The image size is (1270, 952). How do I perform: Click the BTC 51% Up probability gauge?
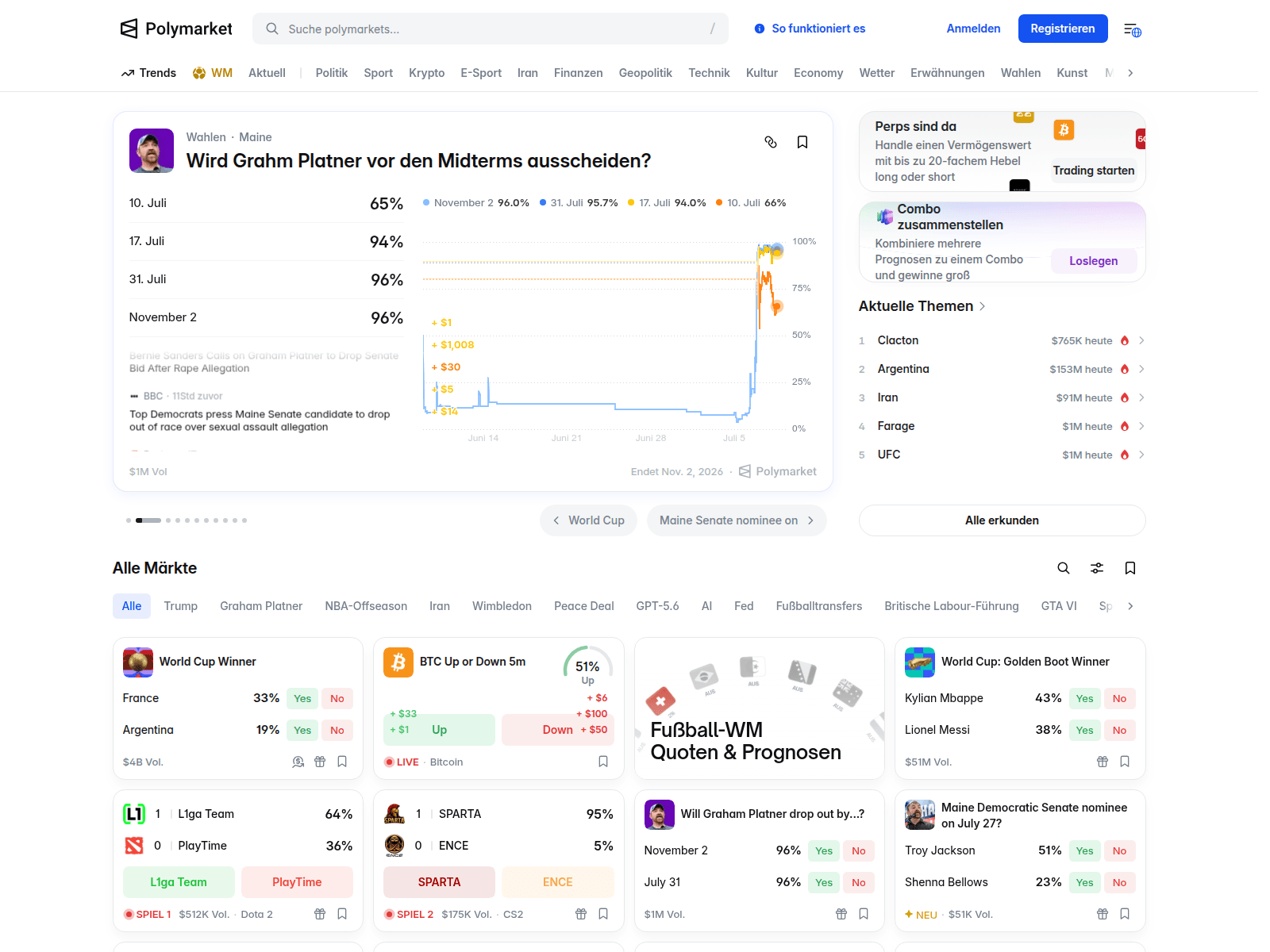[x=587, y=666]
